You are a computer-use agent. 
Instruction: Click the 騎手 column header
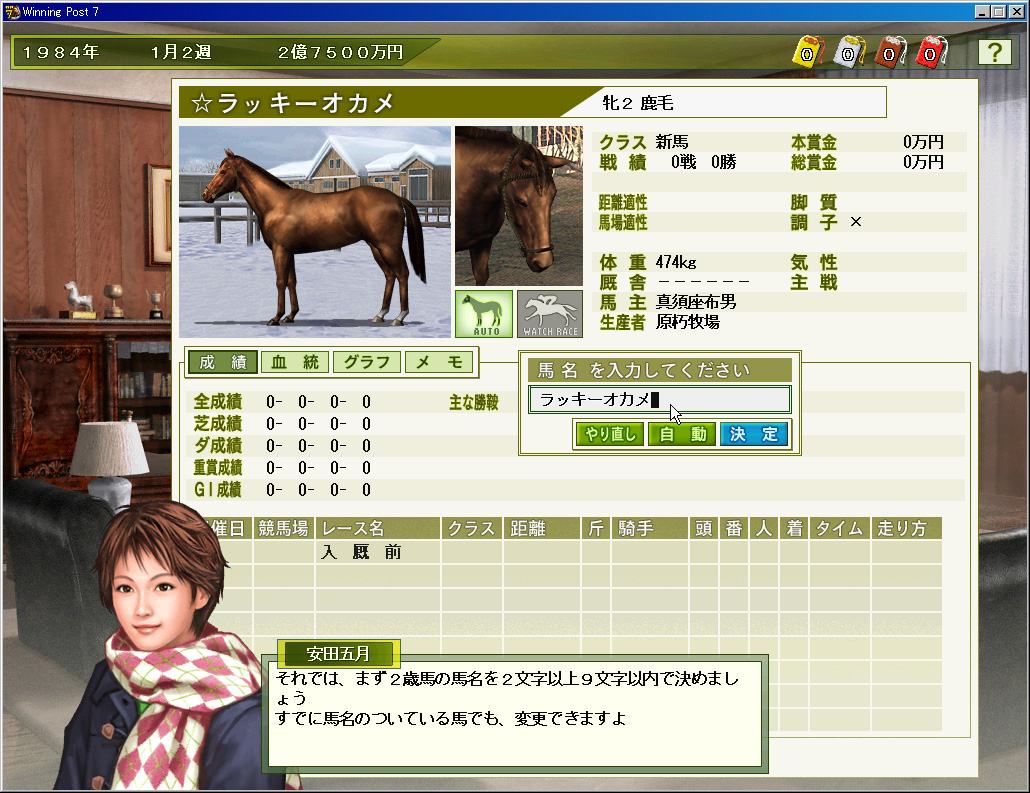[649, 528]
